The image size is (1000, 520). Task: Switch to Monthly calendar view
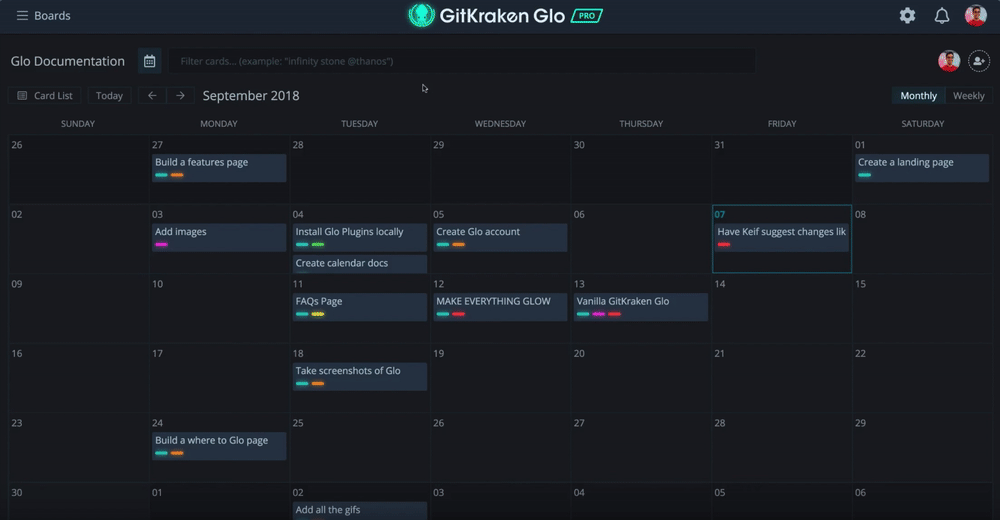(x=918, y=96)
